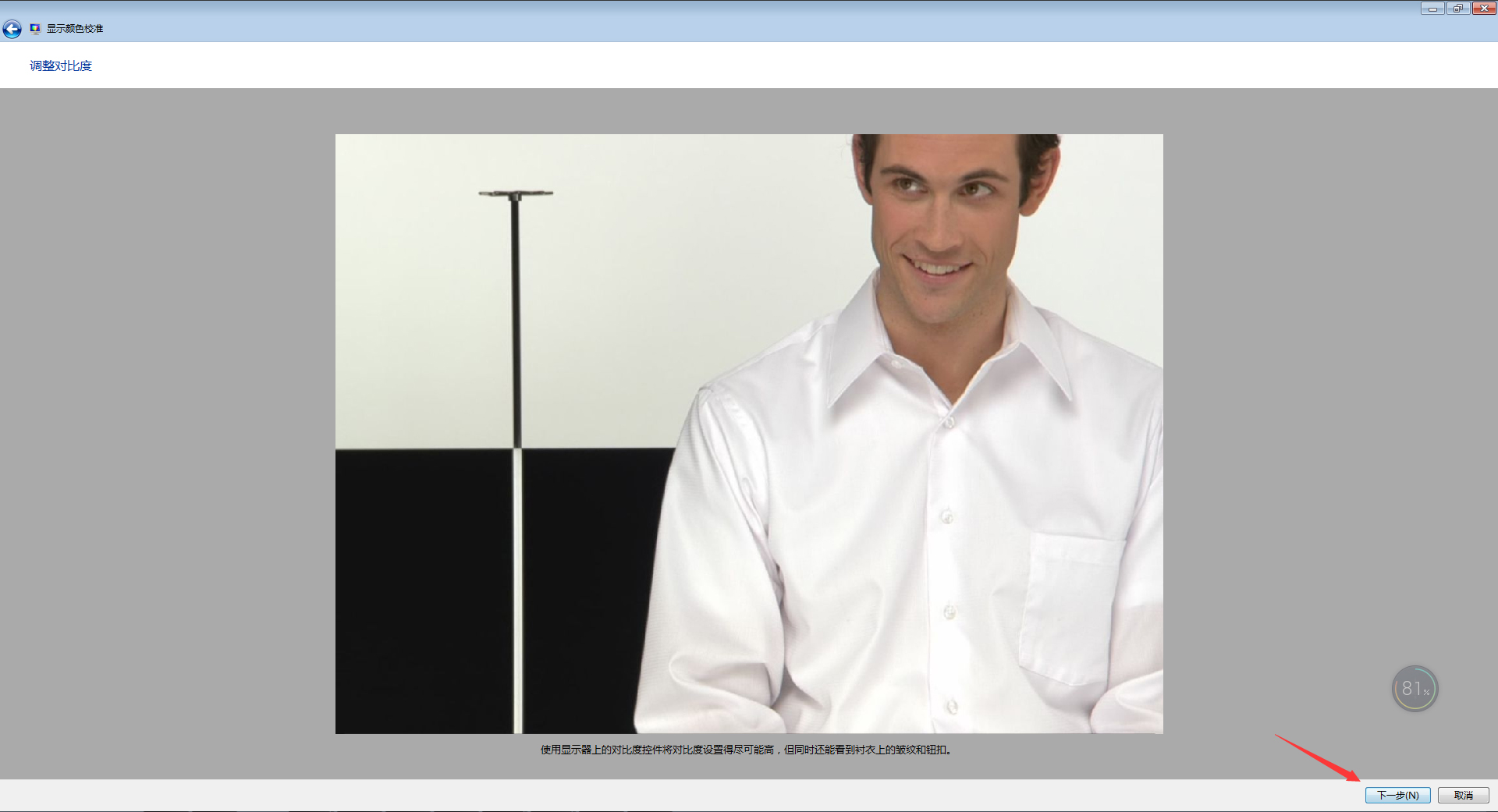Close the calibration window
Image resolution: width=1498 pixels, height=812 pixels.
click(1483, 9)
